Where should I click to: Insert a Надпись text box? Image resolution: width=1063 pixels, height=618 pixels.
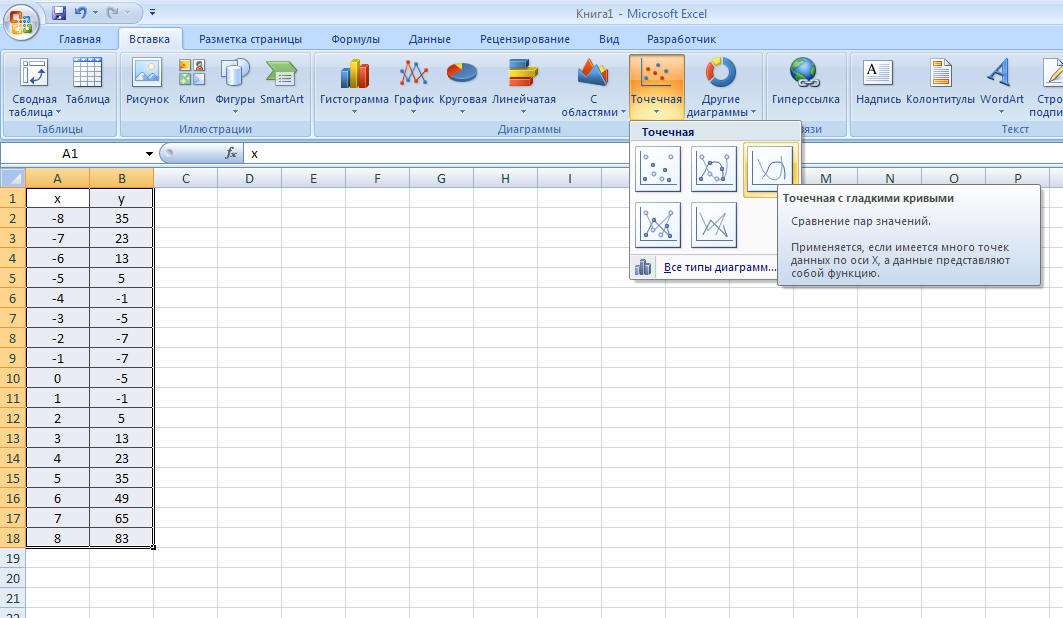[x=878, y=83]
